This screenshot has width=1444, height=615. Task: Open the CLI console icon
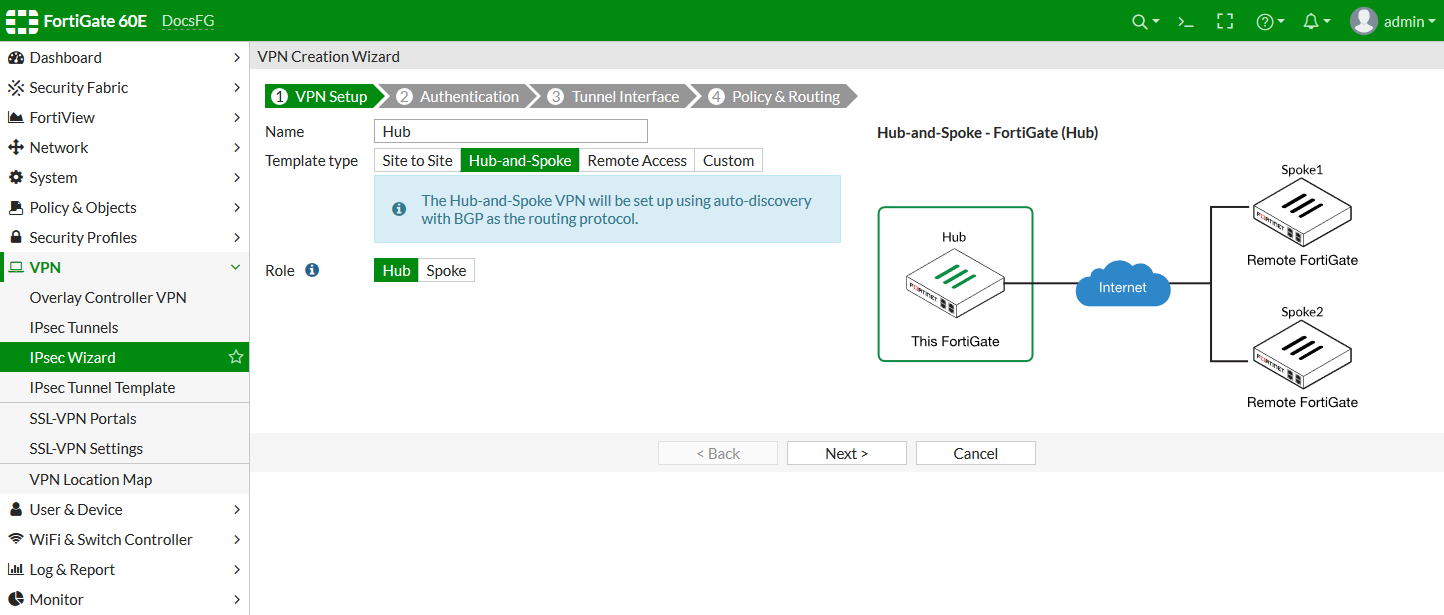[x=1184, y=20]
